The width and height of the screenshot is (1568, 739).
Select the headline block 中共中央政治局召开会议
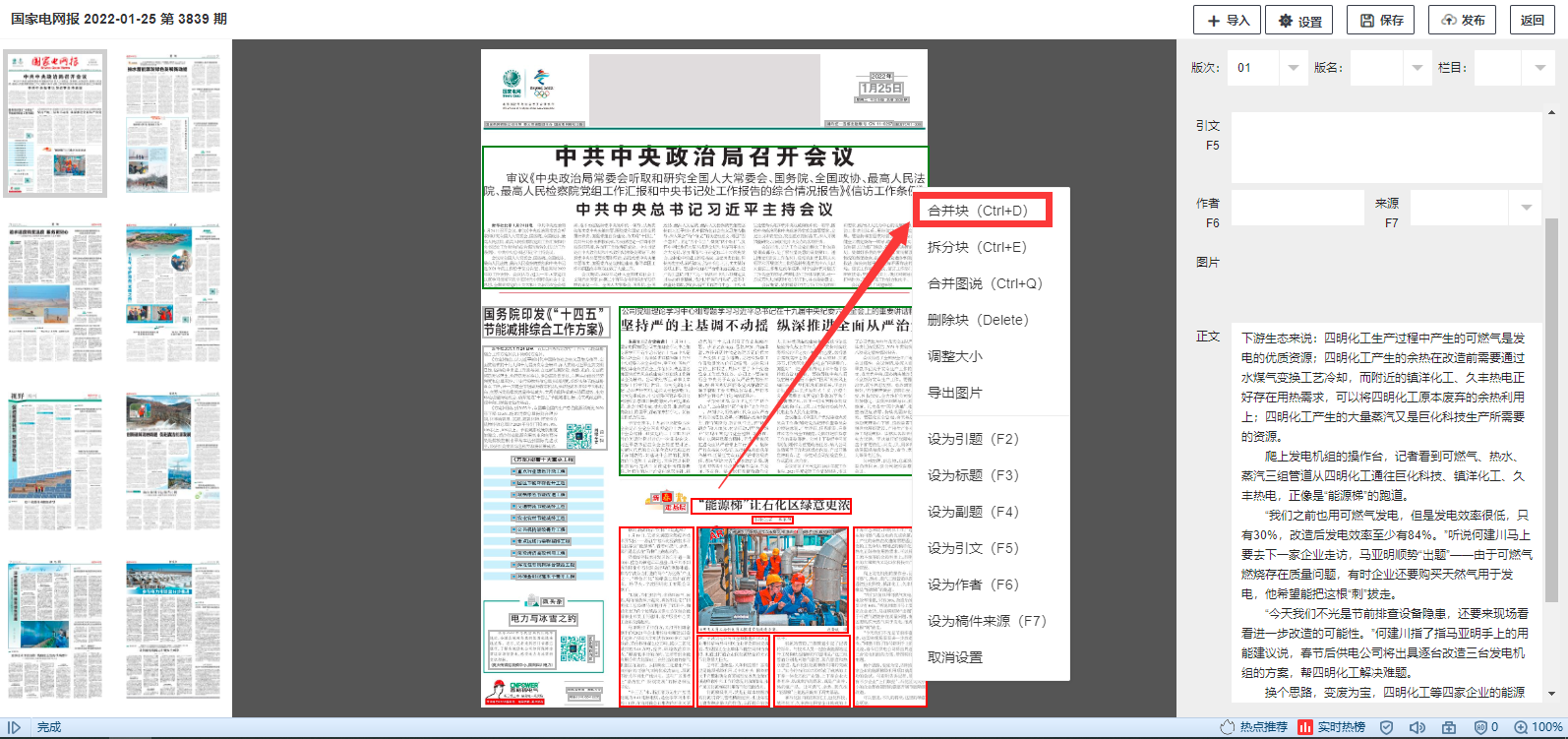704,156
